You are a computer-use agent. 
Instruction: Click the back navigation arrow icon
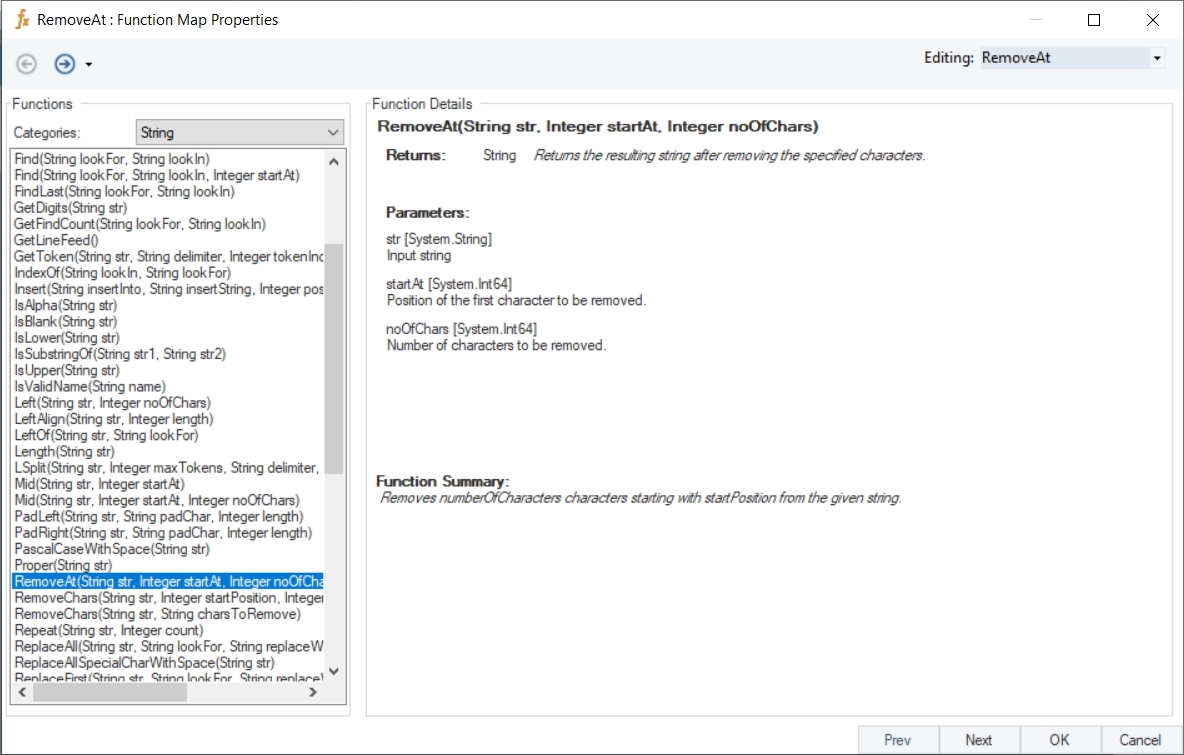27,64
